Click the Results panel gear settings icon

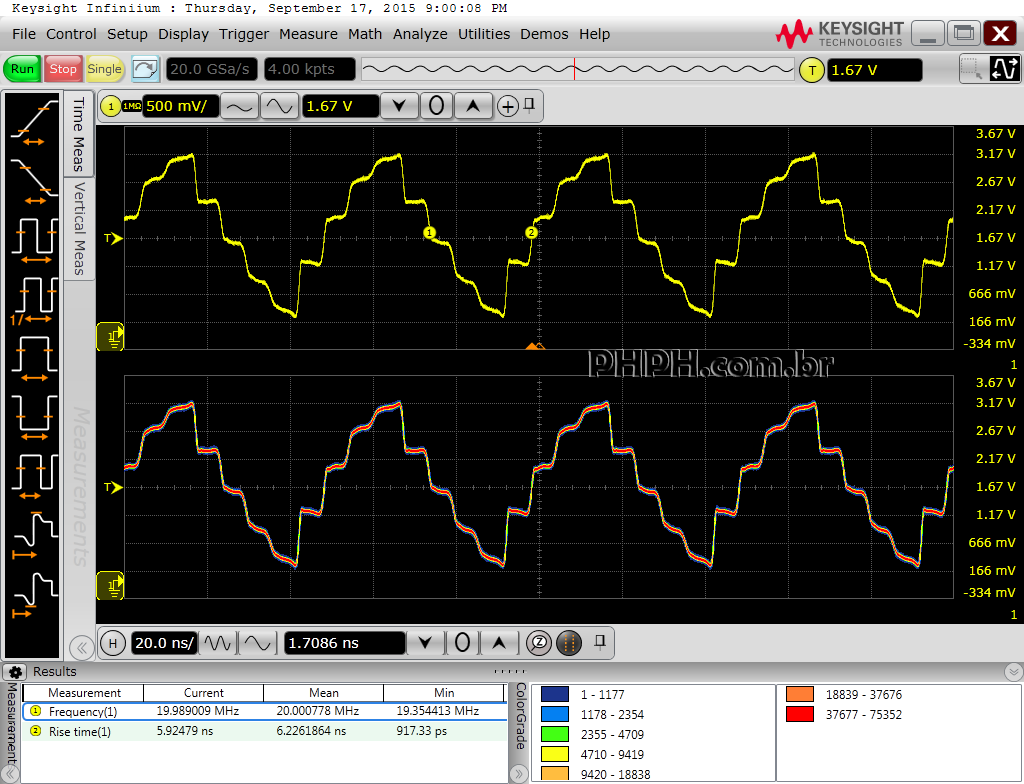click(x=15, y=672)
